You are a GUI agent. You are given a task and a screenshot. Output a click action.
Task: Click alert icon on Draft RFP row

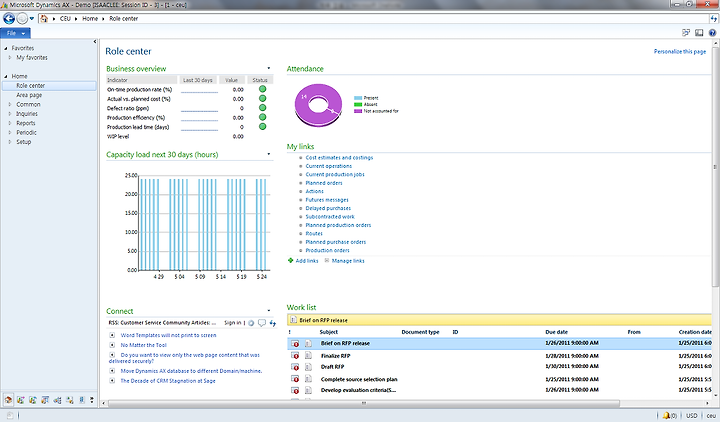coord(295,367)
